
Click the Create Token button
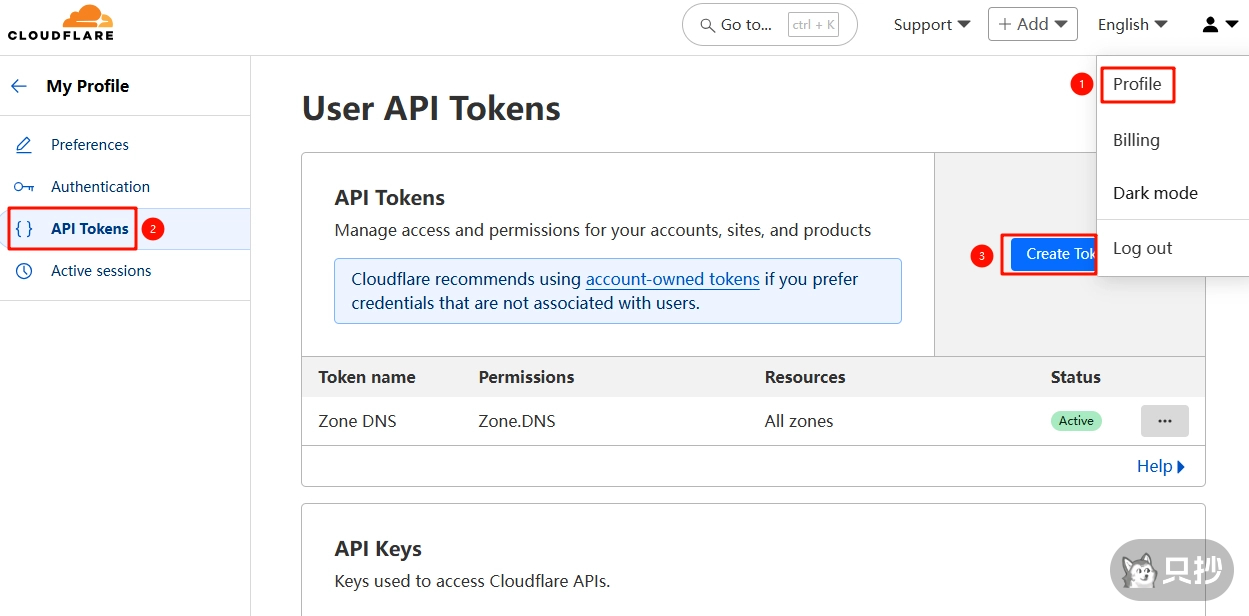1055,255
